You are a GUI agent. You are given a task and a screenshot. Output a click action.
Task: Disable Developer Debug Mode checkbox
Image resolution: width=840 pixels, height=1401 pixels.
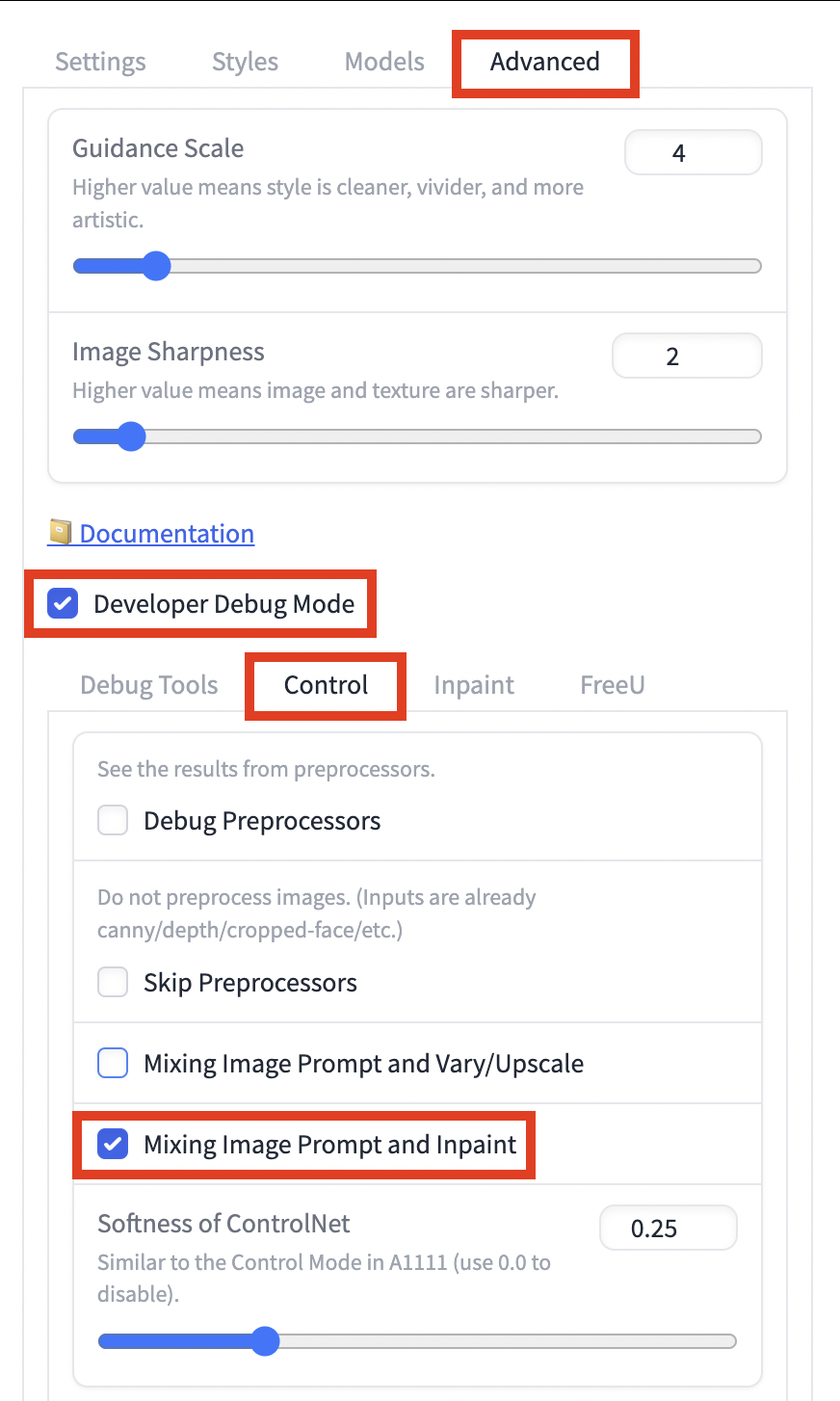click(x=64, y=604)
